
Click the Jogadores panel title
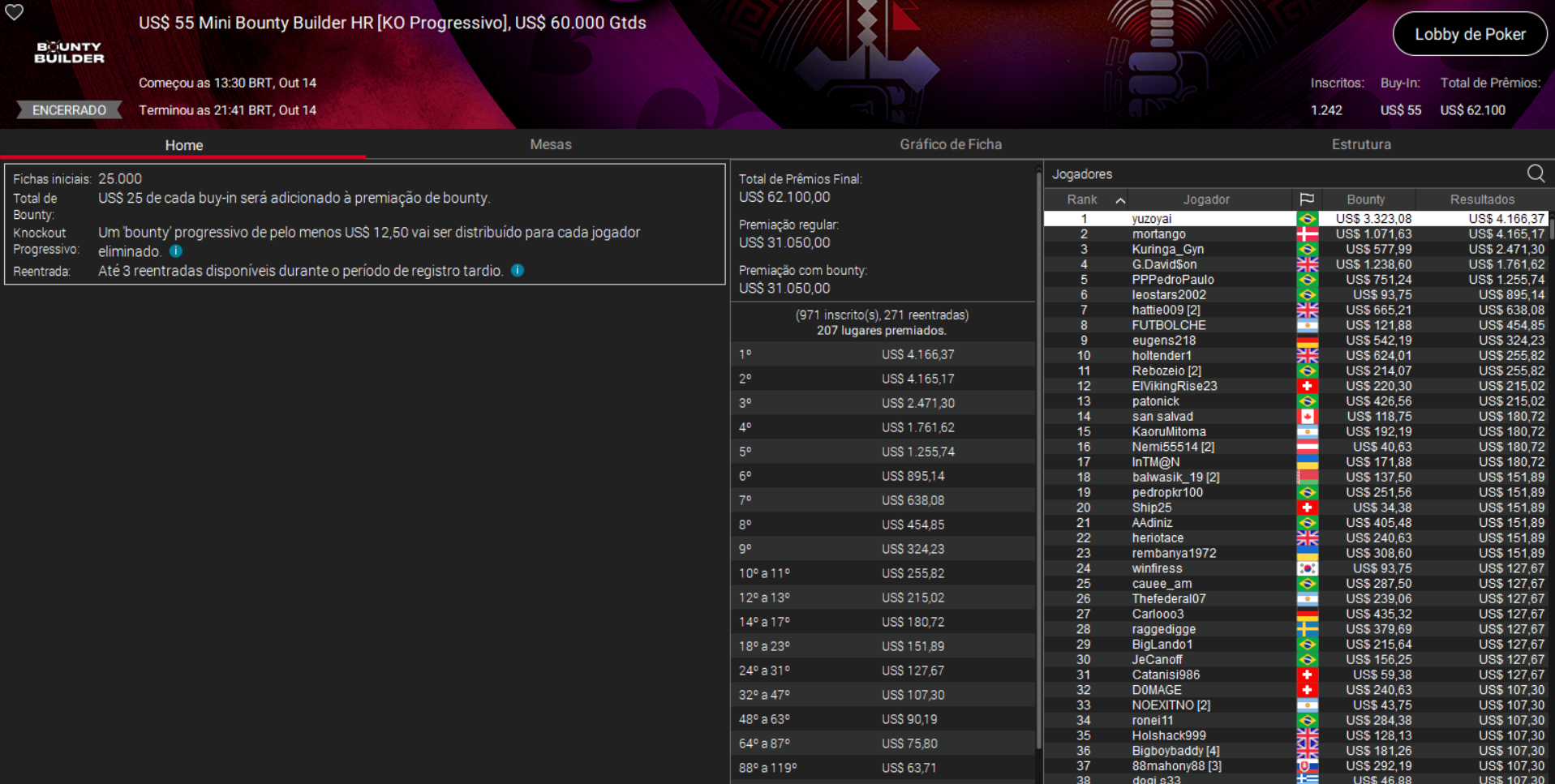pos(1082,174)
